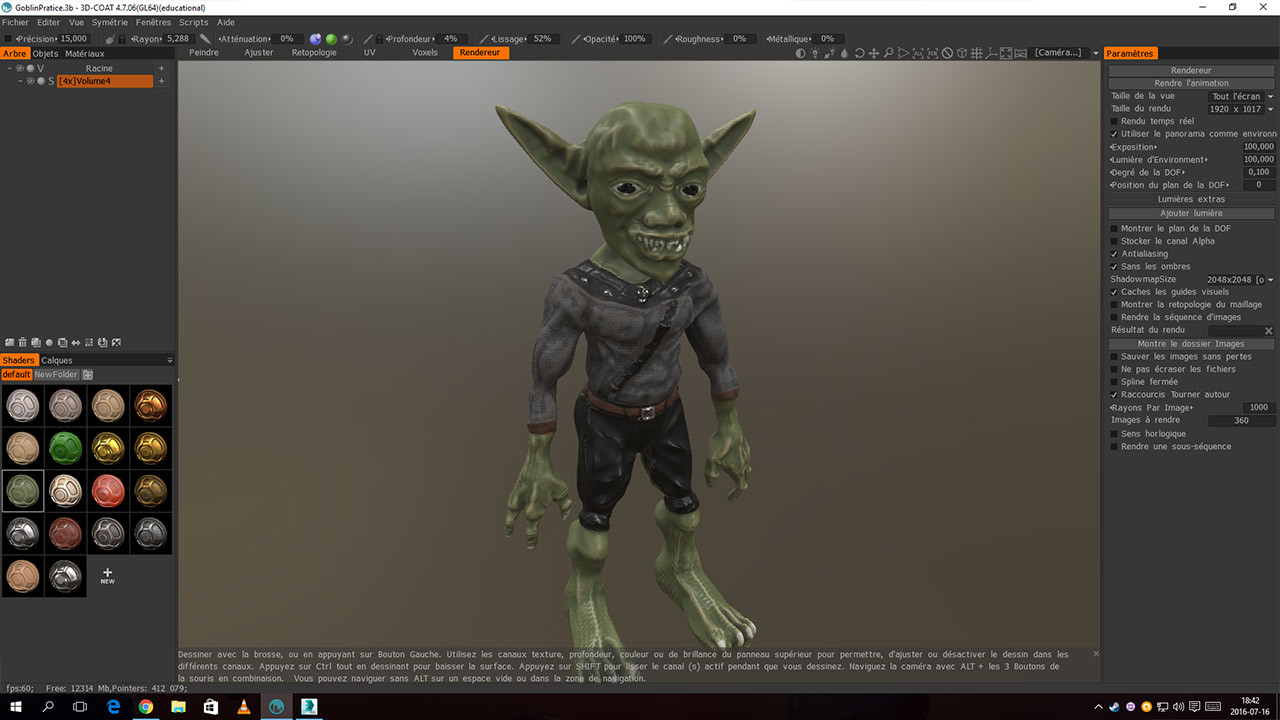Click the axis gizmo icon in viewport toolbar

point(991,53)
